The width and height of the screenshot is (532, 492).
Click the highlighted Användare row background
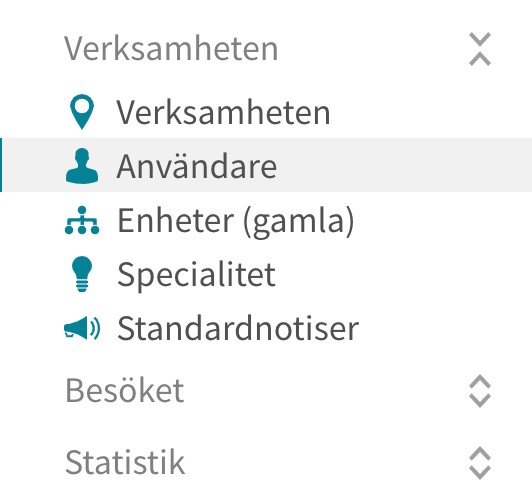[266, 165]
